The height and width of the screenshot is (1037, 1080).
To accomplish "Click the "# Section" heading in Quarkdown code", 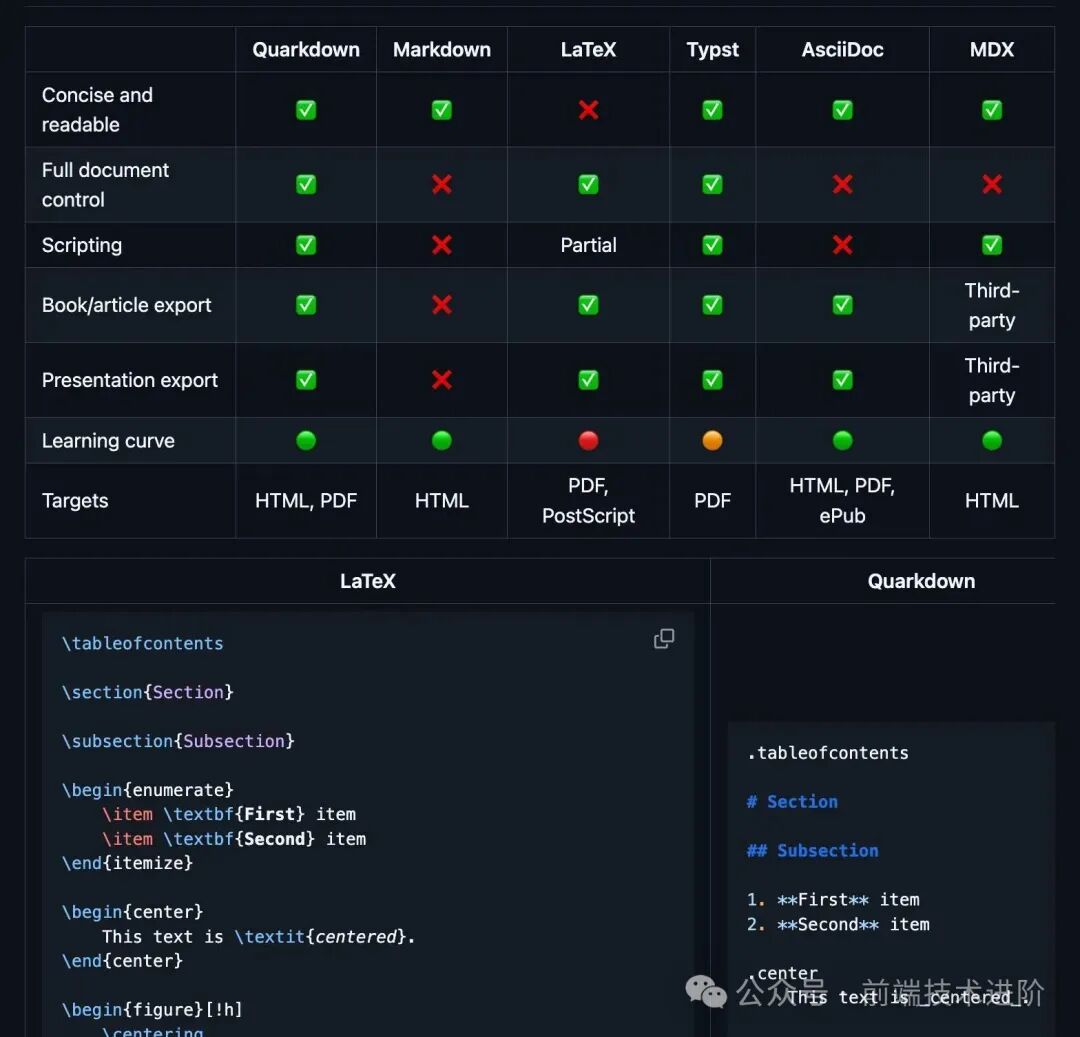I will pyautogui.click(x=792, y=802).
